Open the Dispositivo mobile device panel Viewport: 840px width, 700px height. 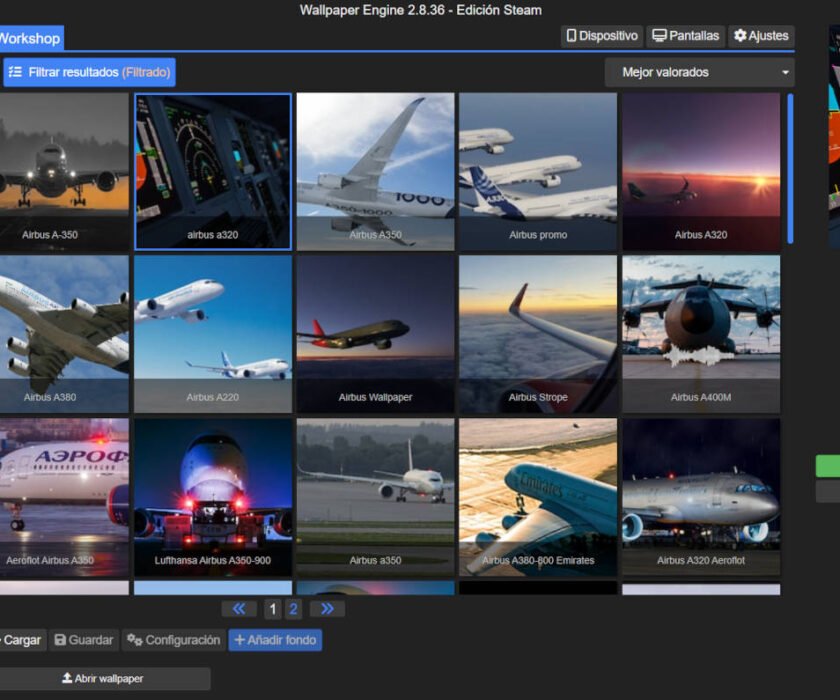[x=602, y=36]
